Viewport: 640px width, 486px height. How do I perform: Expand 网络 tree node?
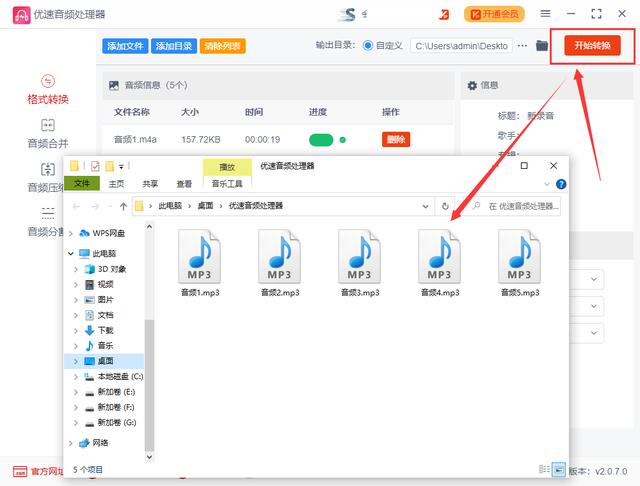[x=71, y=443]
